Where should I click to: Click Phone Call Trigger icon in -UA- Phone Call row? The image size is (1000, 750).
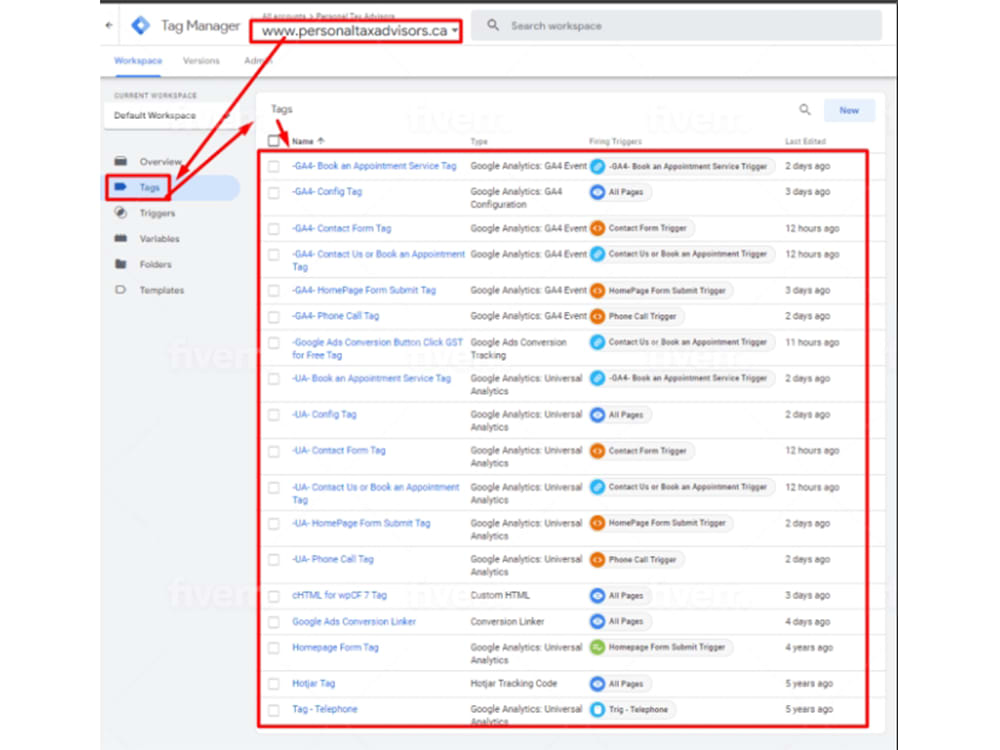pos(597,560)
